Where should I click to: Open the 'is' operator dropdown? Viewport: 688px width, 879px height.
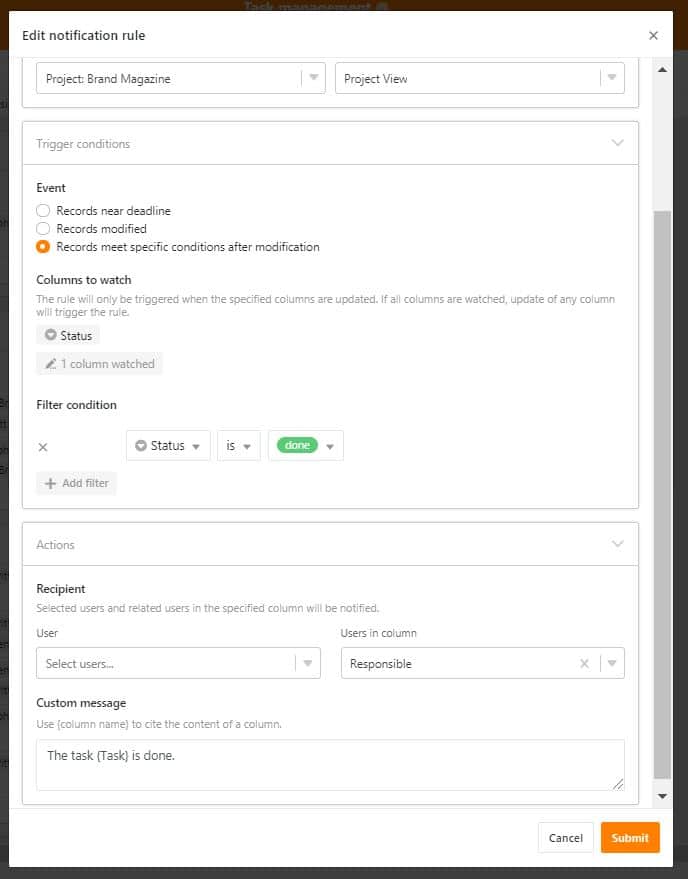239,446
